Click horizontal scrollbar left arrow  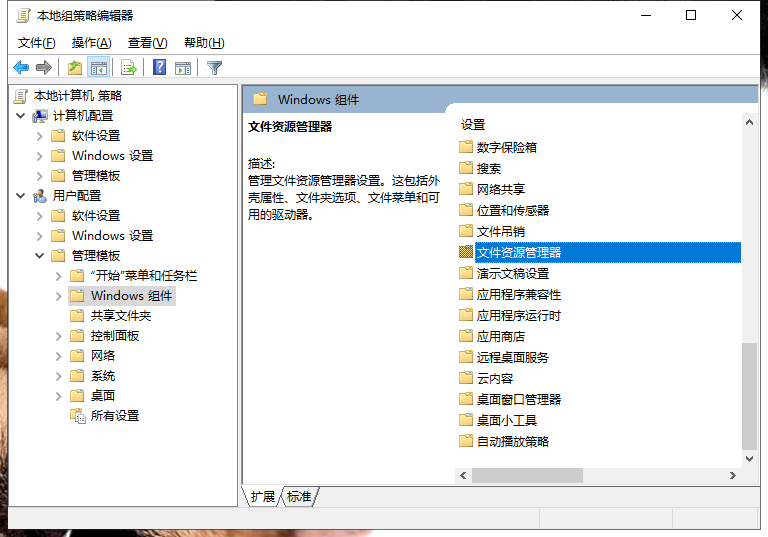coord(463,475)
